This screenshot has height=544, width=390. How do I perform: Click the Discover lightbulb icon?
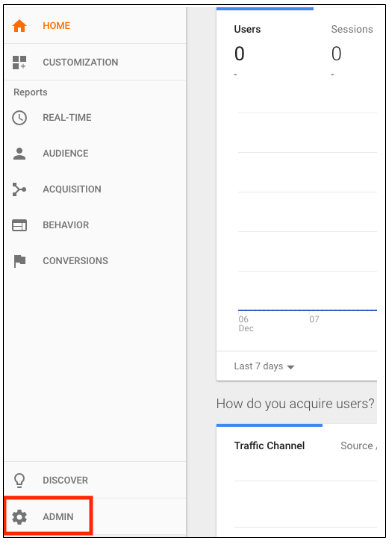point(19,481)
